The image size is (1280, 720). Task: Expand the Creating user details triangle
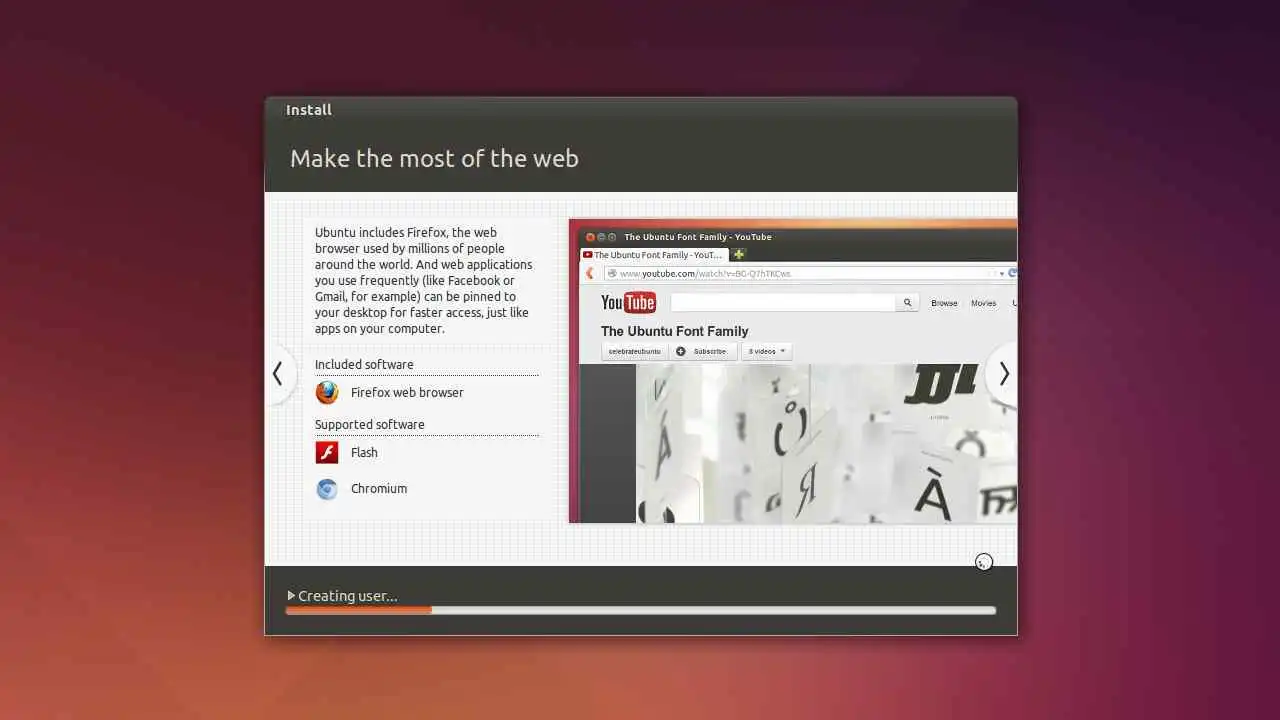[291, 595]
